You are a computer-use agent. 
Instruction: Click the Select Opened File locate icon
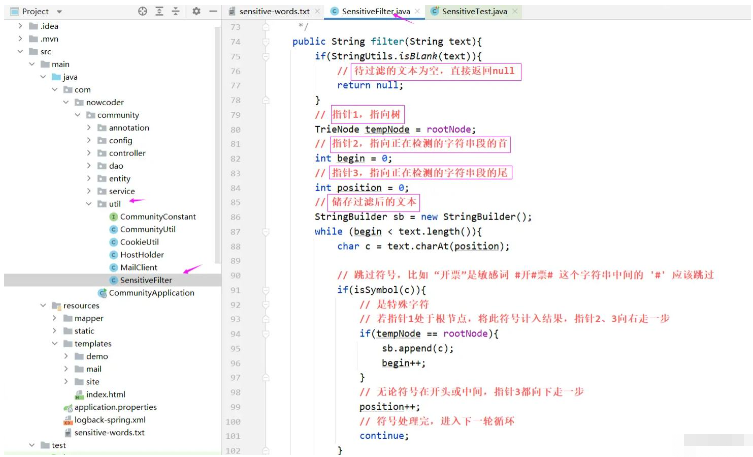142,11
